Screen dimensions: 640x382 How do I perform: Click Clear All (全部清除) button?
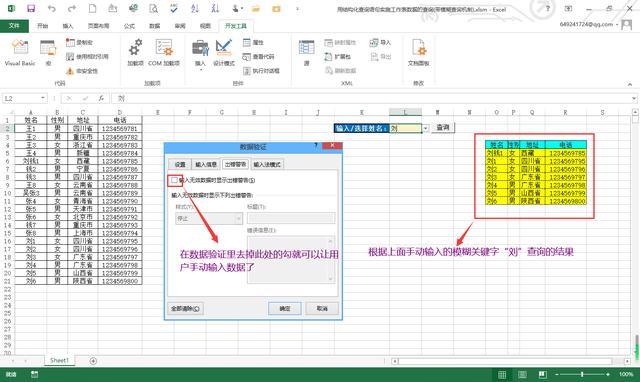pyautogui.click(x=185, y=309)
